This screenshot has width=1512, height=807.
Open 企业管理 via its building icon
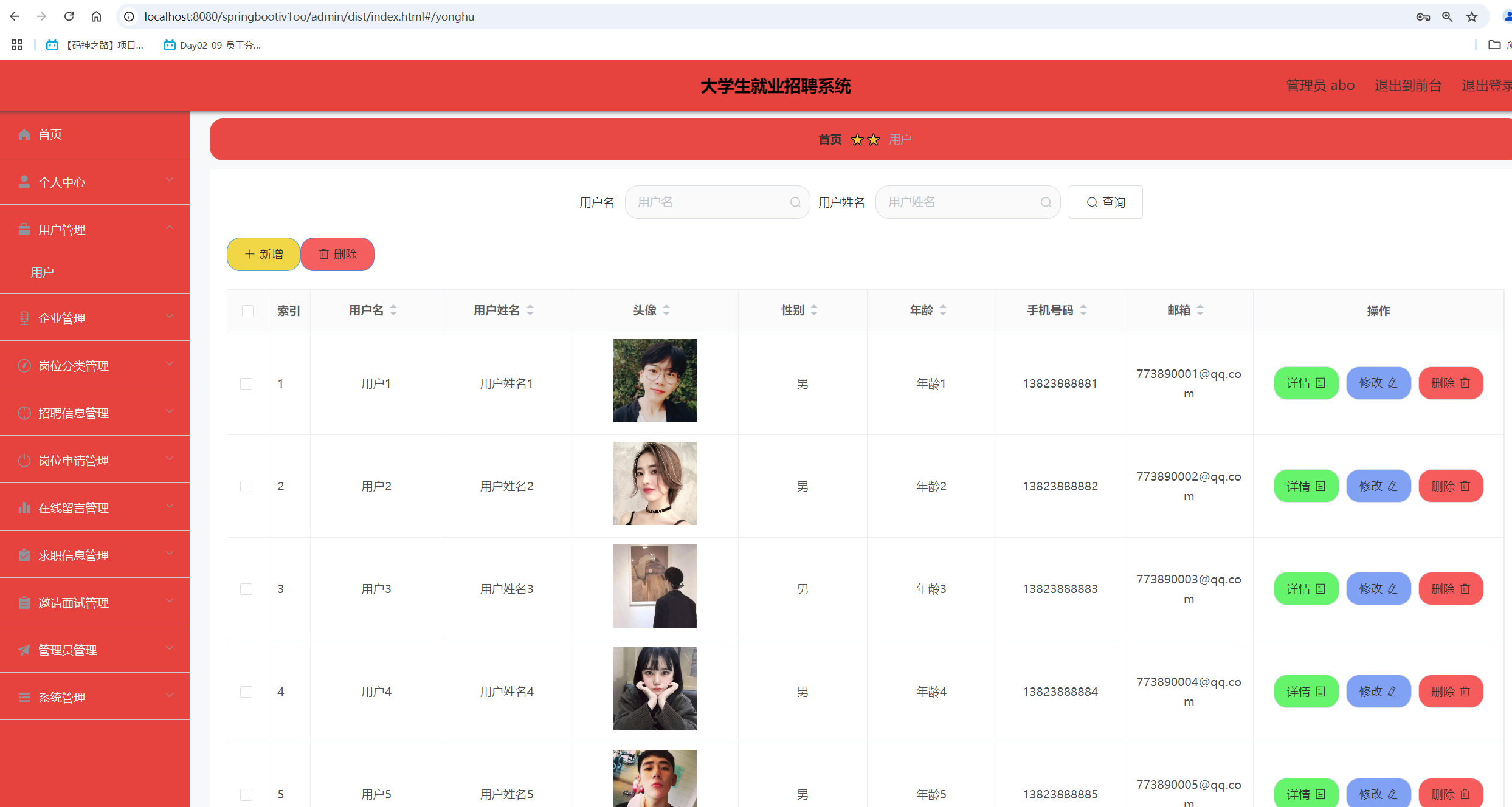[x=24, y=317]
